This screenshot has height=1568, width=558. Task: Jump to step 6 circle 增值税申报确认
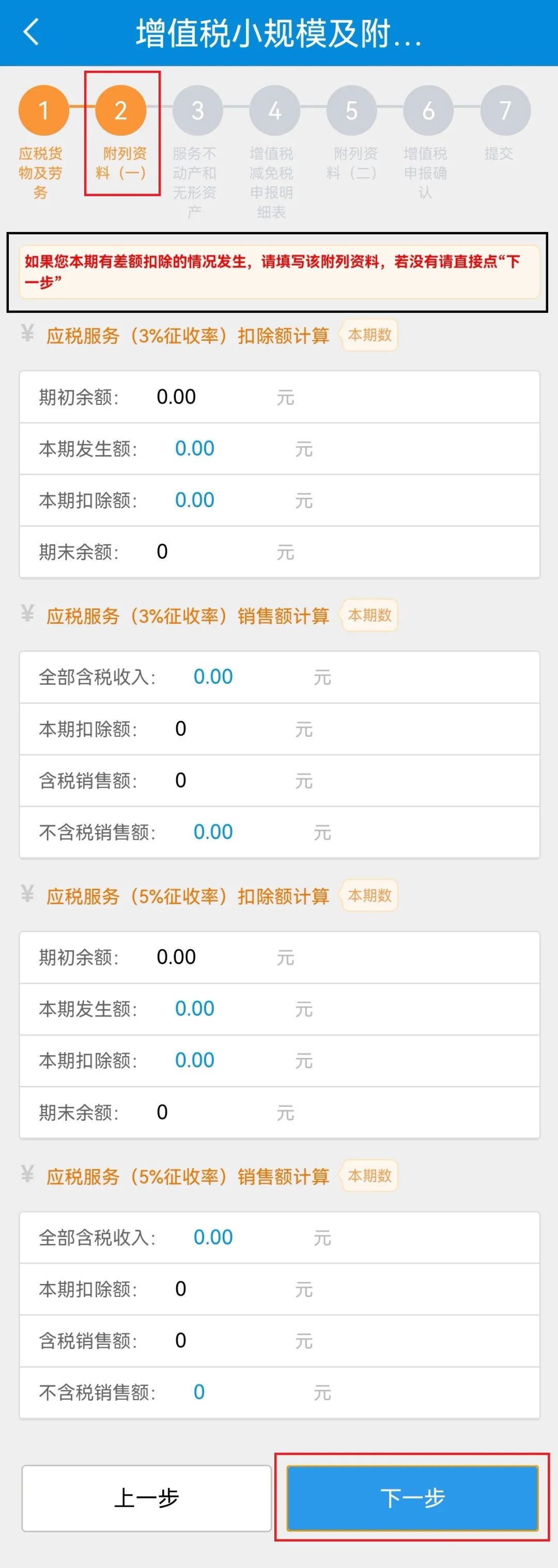click(428, 110)
